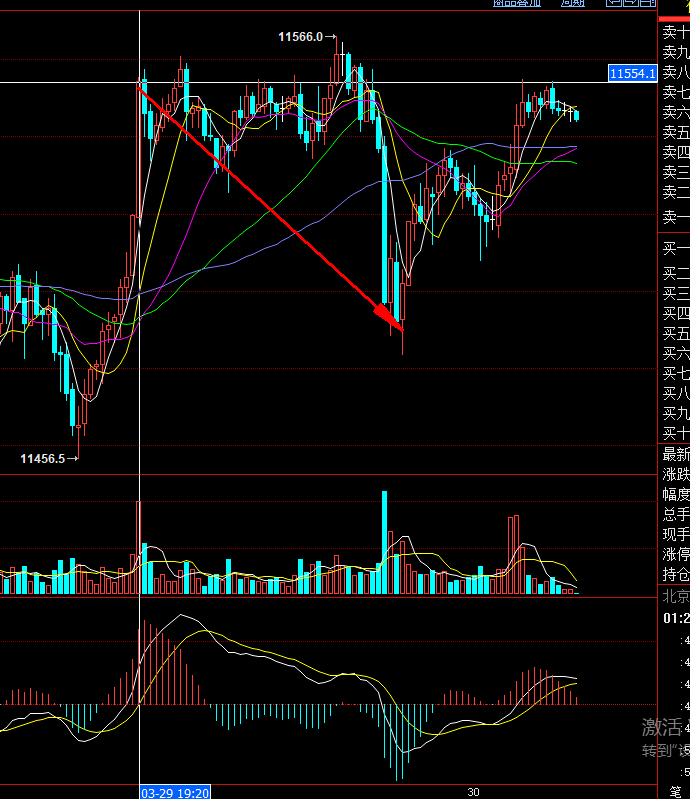Select the 卖九 row in the order book
Image resolution: width=690 pixels, height=799 pixels.
676,52
